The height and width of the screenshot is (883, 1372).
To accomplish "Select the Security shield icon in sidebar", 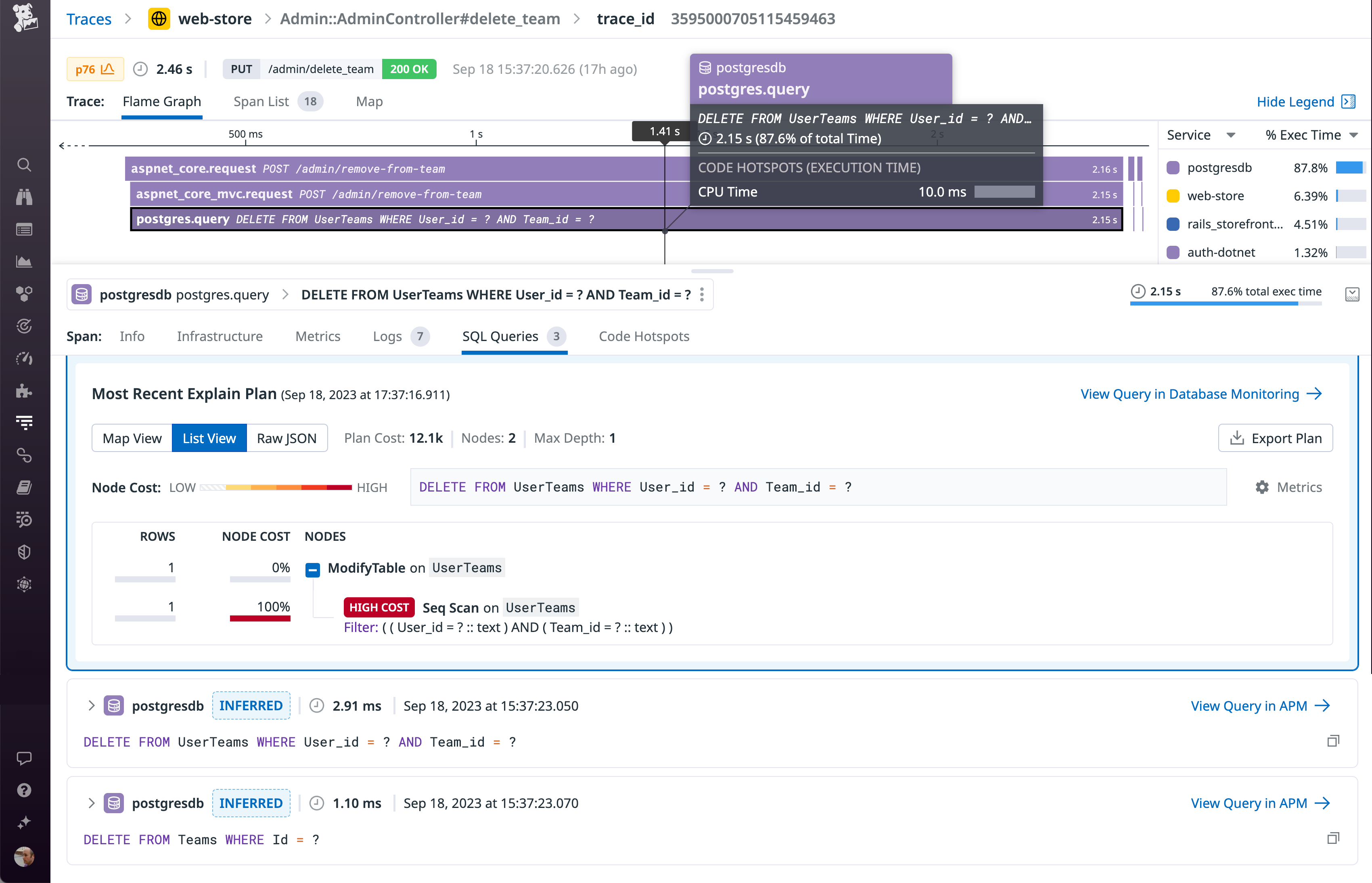I will coord(24,552).
